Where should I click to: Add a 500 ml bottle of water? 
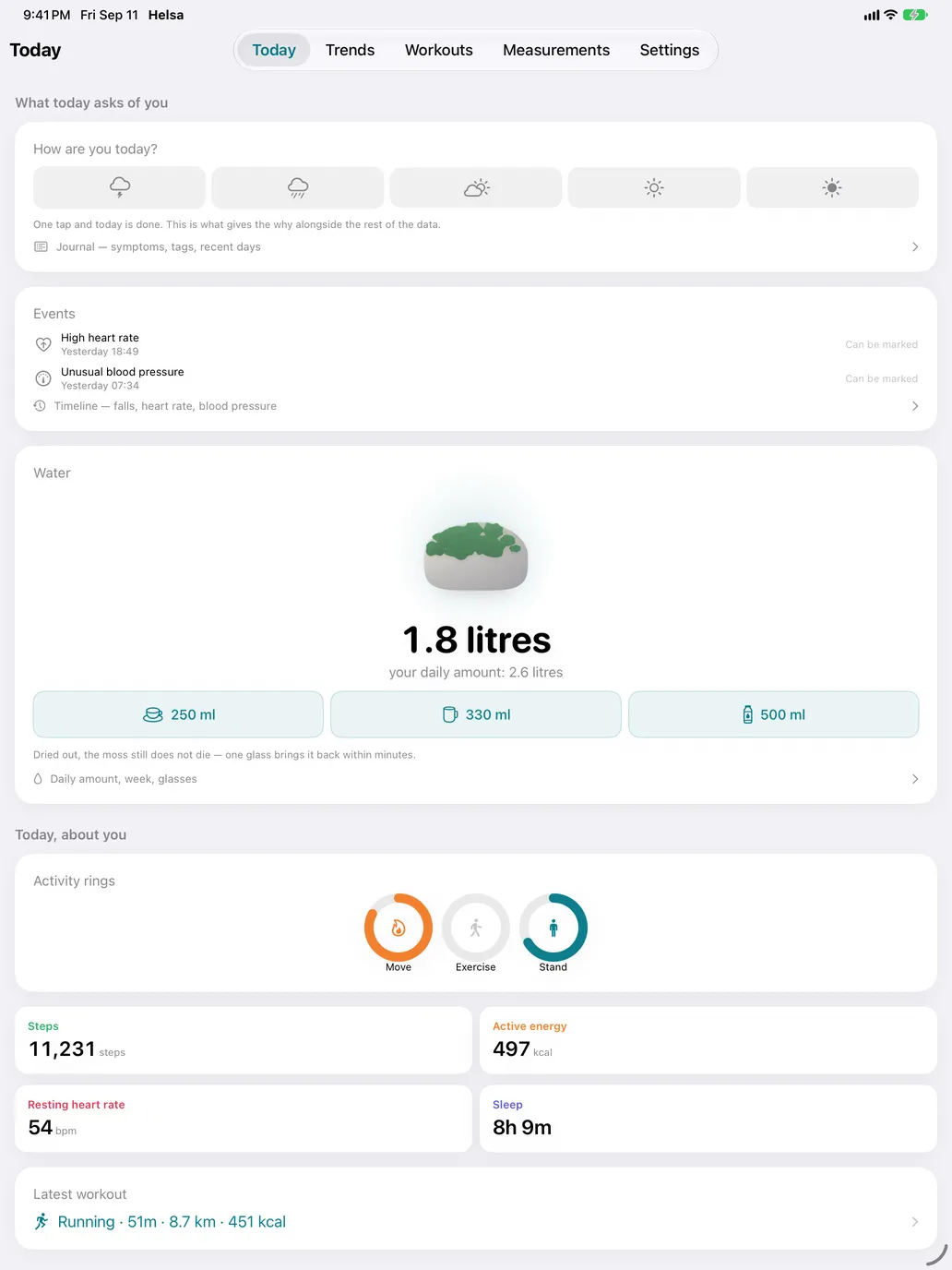pos(774,714)
